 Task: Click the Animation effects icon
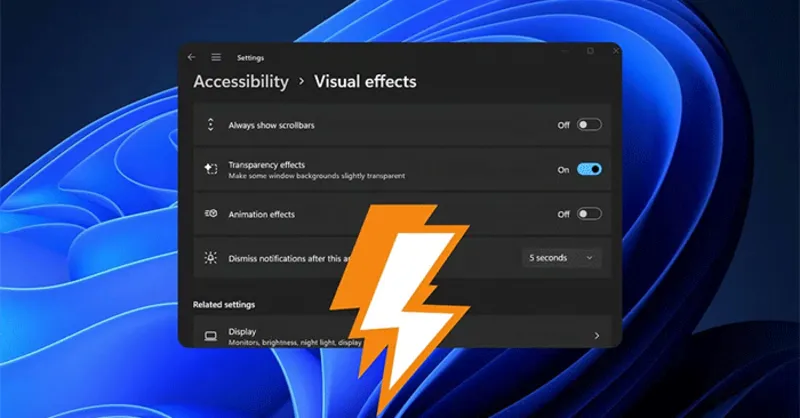click(x=211, y=214)
